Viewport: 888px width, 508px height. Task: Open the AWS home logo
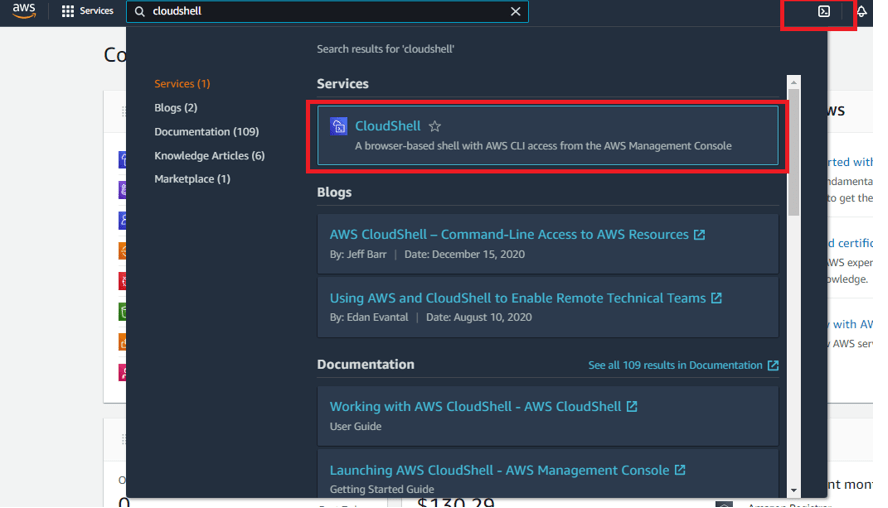[x=24, y=11]
